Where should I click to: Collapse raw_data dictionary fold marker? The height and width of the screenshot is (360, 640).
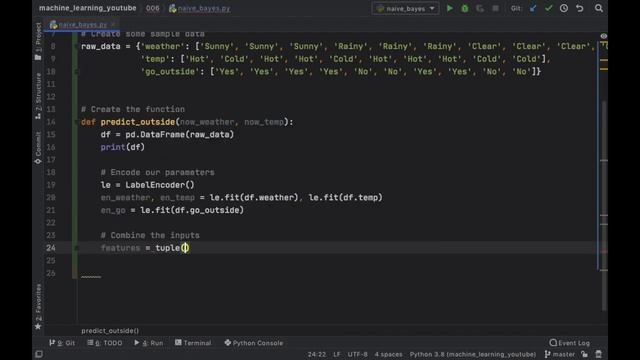[x=76, y=47]
